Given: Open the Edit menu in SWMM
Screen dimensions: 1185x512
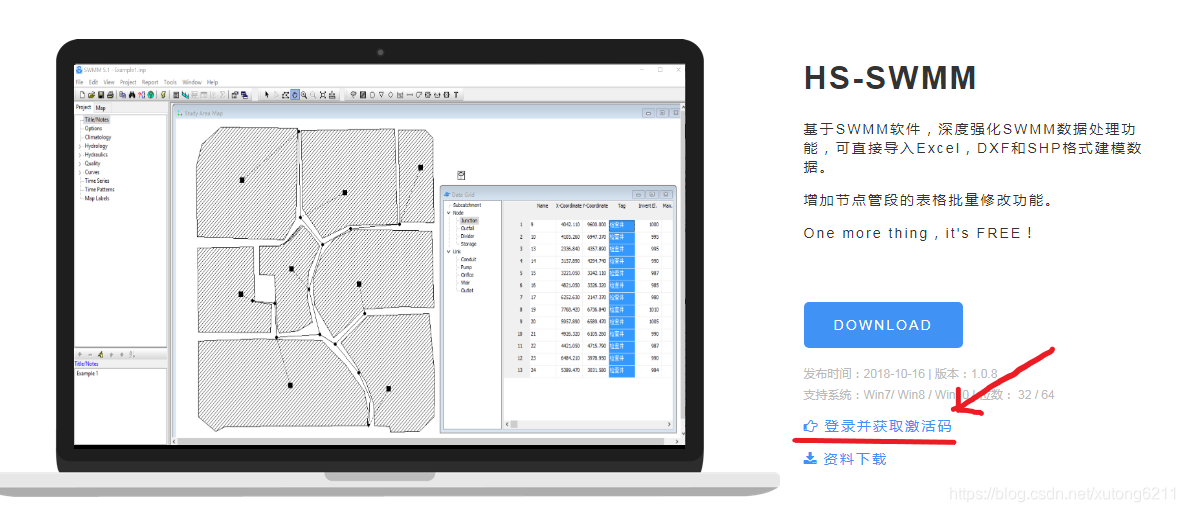Looking at the screenshot, I should point(93,82).
